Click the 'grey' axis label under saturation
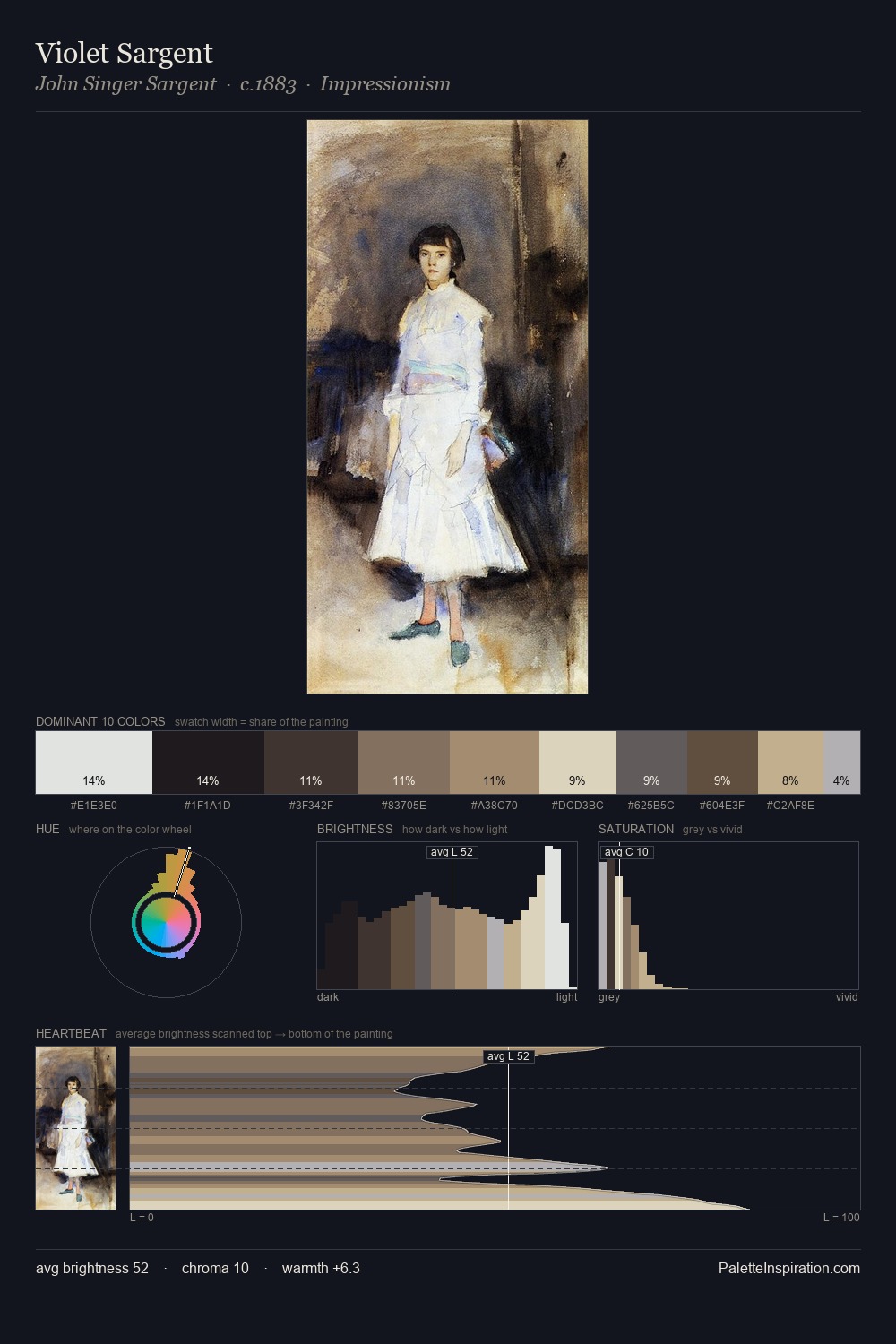The width and height of the screenshot is (896, 1344). click(x=609, y=997)
